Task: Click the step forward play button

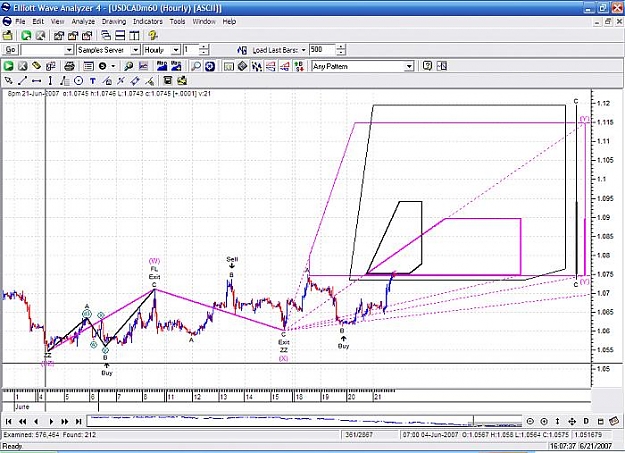Action: 51,421
